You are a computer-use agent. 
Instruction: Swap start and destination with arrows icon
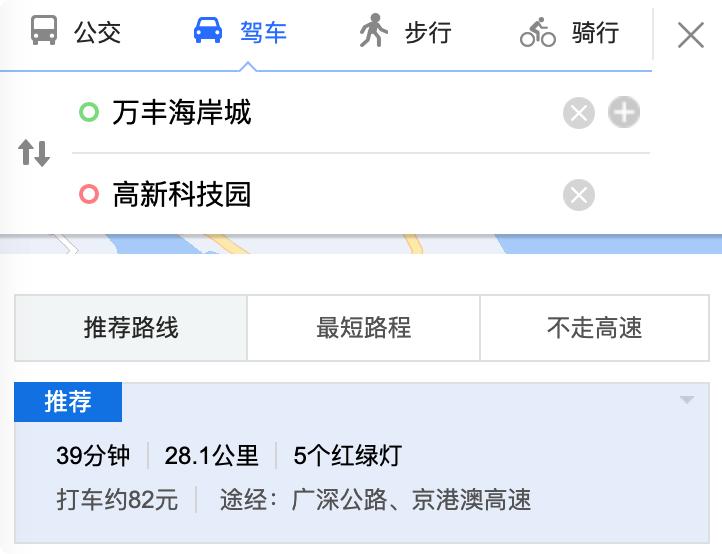(34, 153)
